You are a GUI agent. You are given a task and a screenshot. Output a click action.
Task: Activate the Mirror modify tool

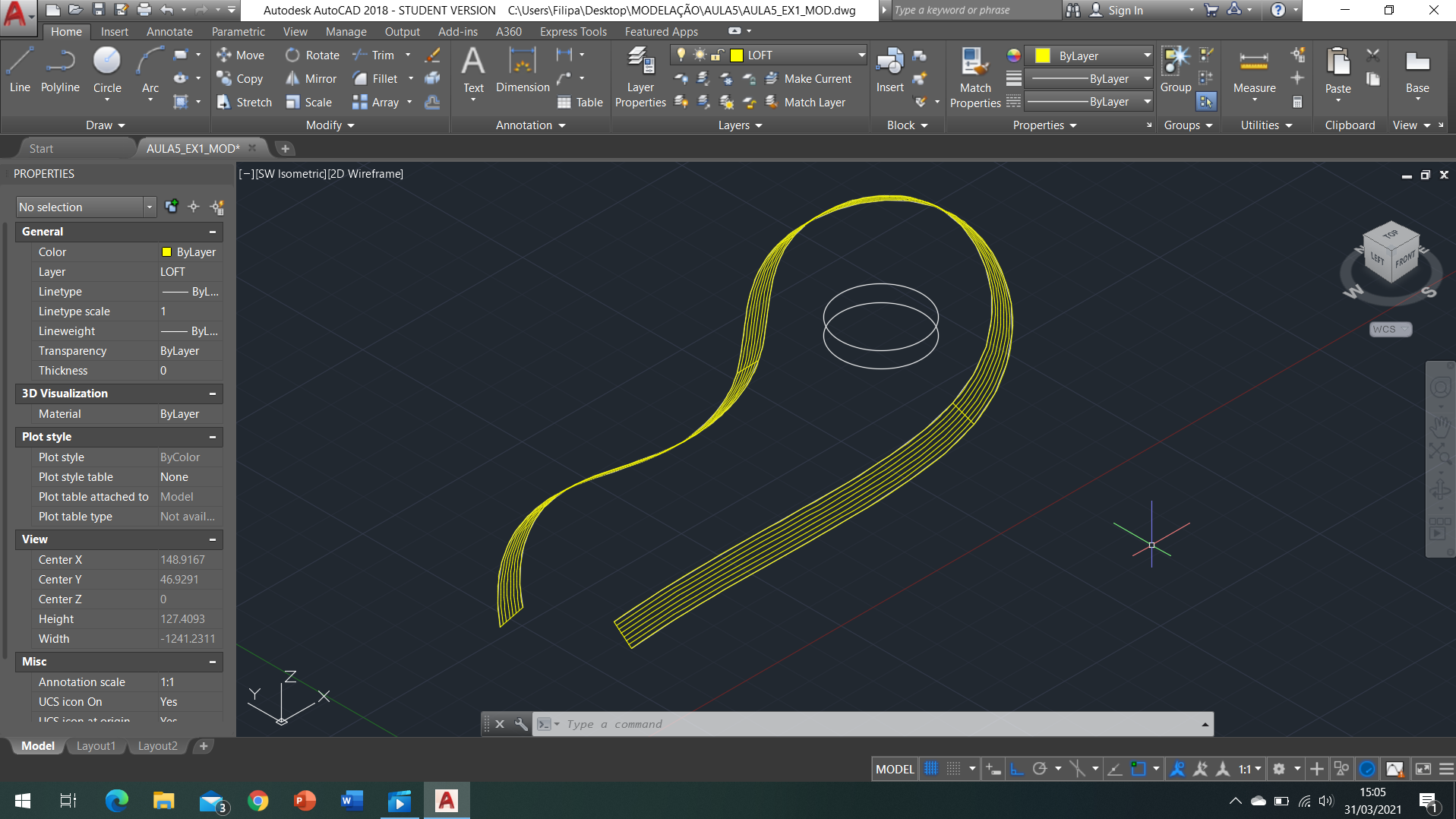[311, 79]
